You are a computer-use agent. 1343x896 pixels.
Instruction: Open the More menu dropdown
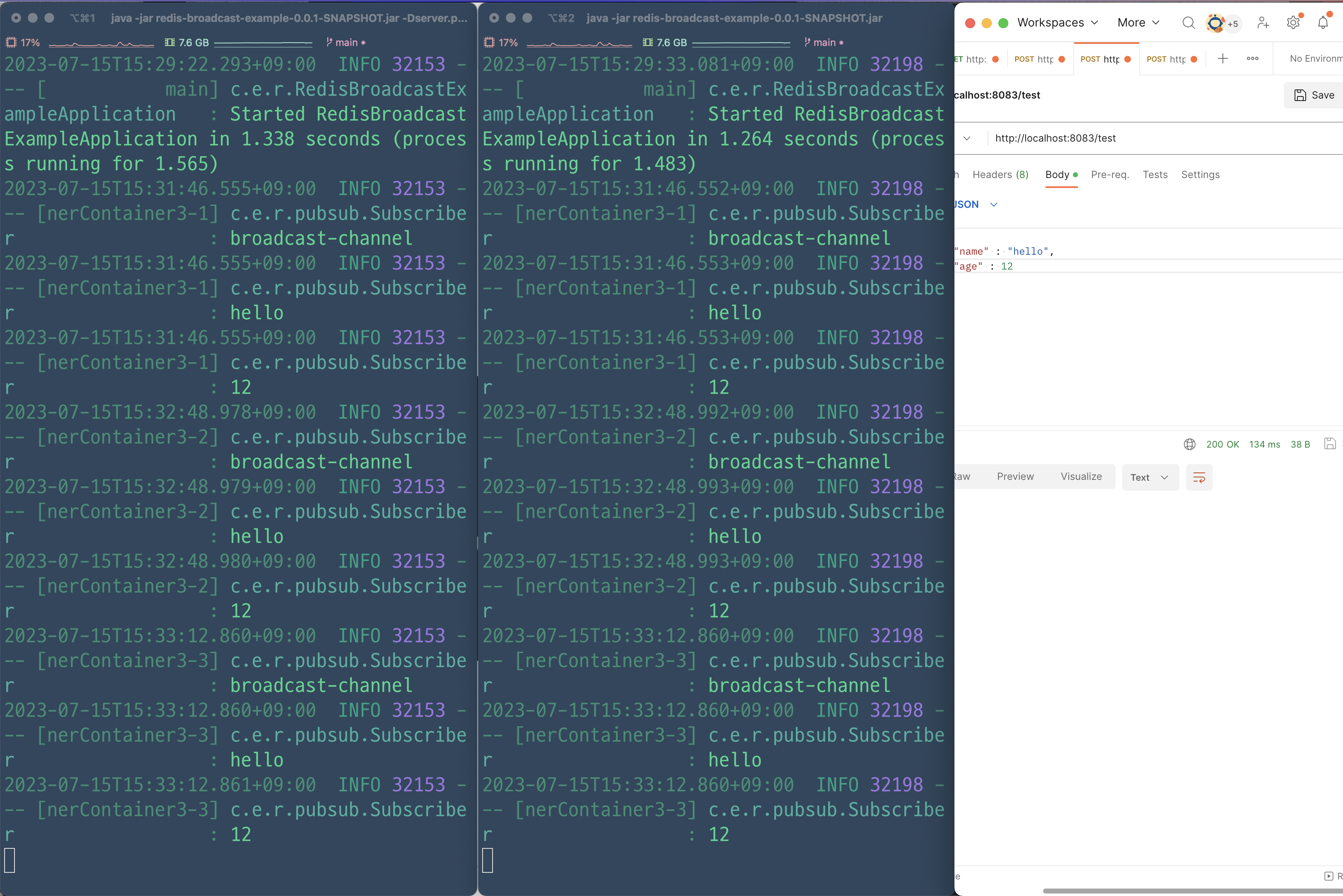[x=1138, y=23]
